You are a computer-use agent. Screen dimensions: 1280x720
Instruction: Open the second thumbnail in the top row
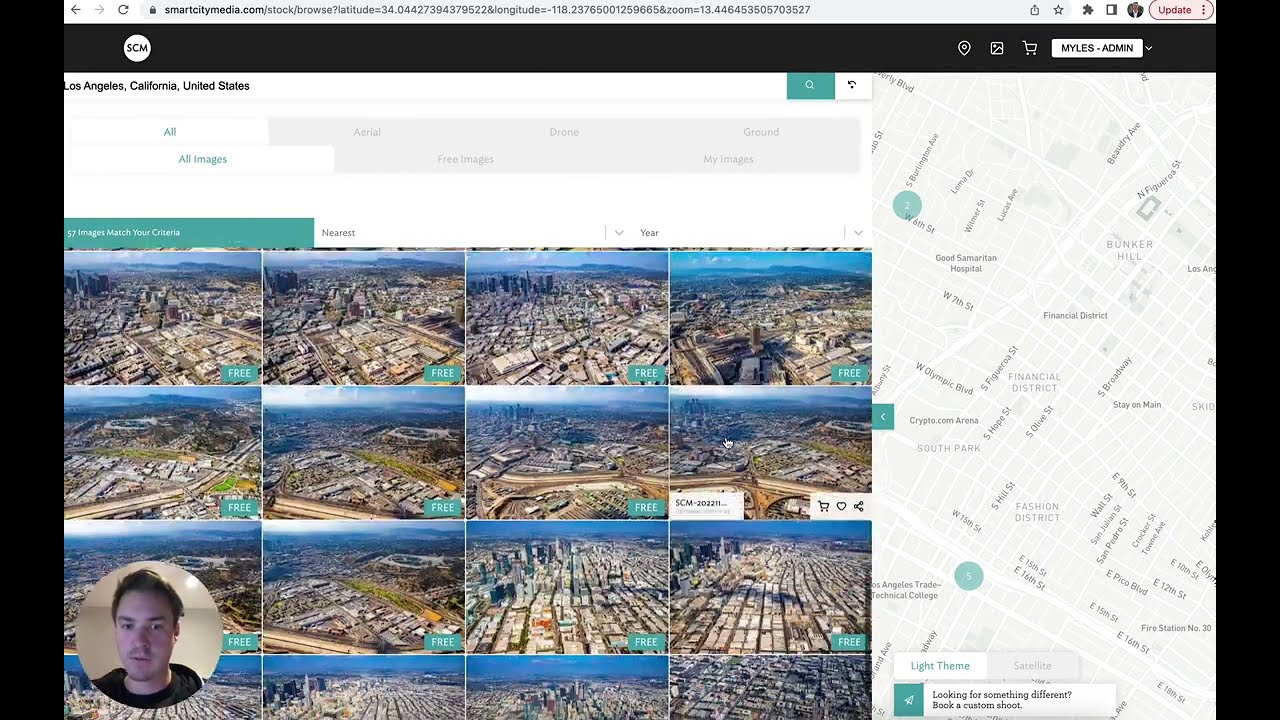click(364, 318)
